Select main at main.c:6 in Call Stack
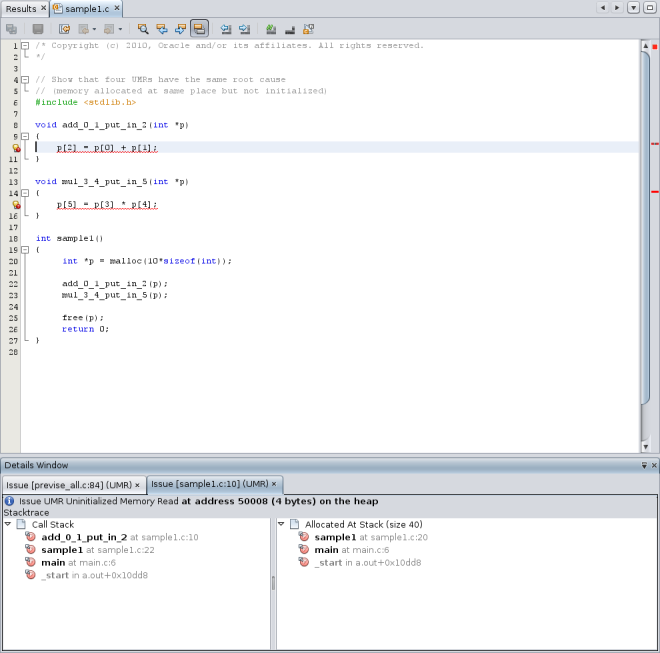 coord(78,562)
